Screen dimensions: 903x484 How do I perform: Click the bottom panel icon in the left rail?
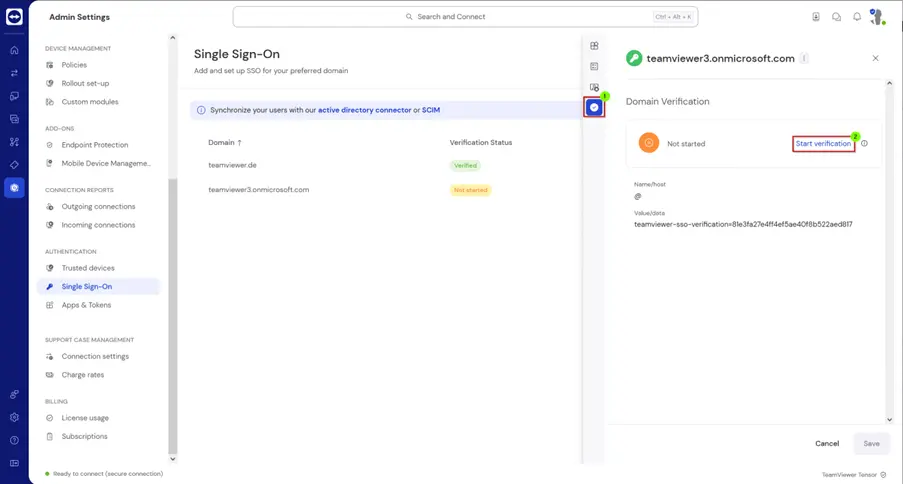(14, 463)
